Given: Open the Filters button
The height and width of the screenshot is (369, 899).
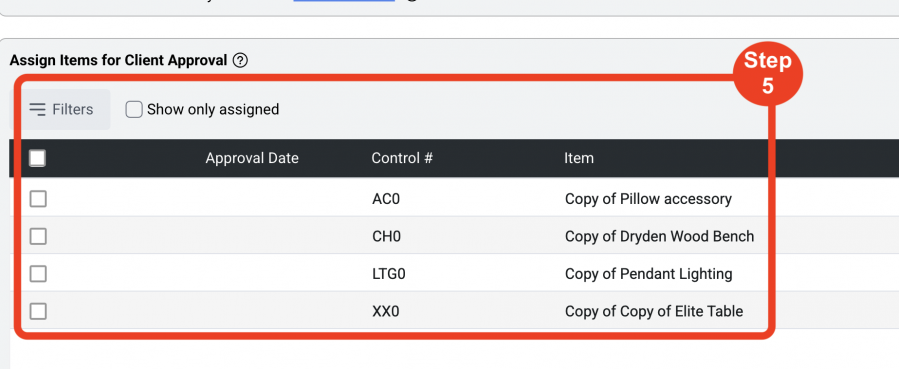Looking at the screenshot, I should 60,109.
